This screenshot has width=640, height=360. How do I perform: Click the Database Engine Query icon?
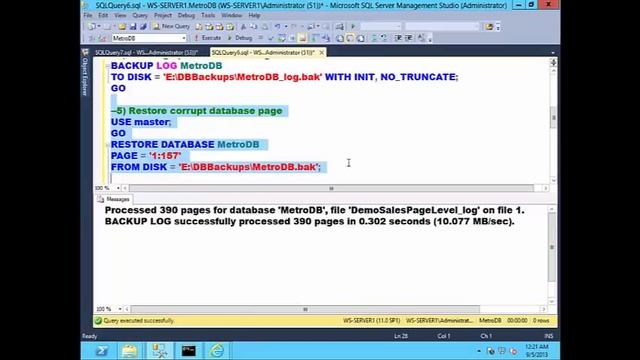198,27
